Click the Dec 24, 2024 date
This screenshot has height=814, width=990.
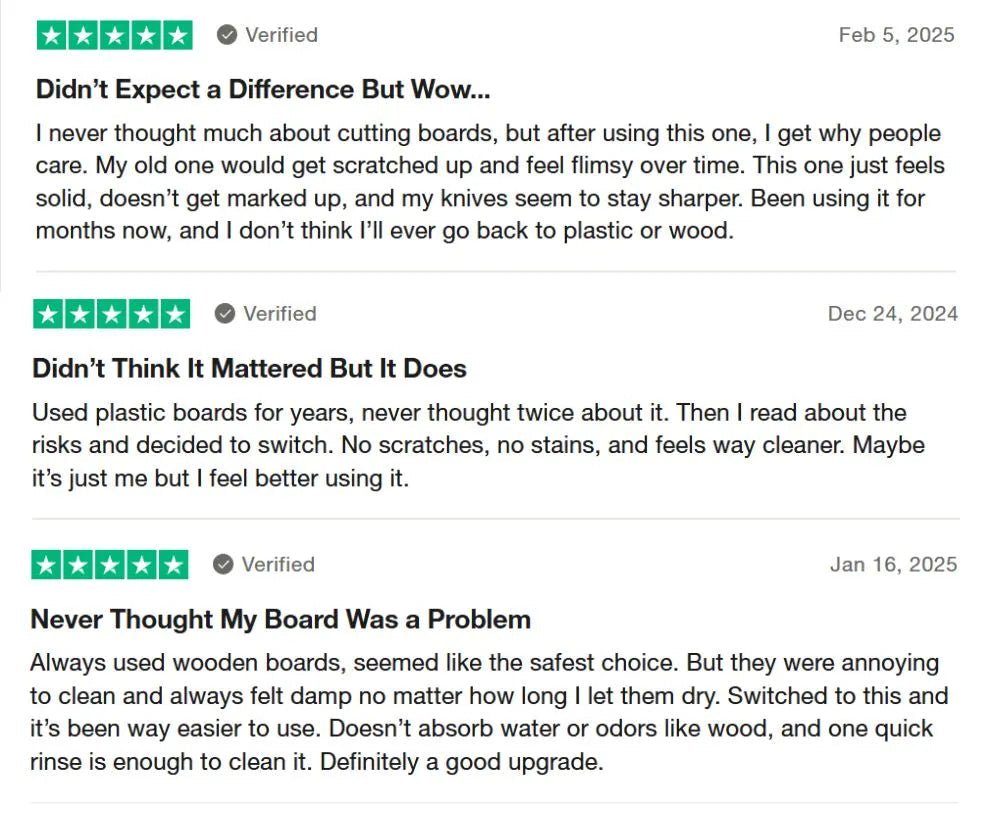click(893, 313)
